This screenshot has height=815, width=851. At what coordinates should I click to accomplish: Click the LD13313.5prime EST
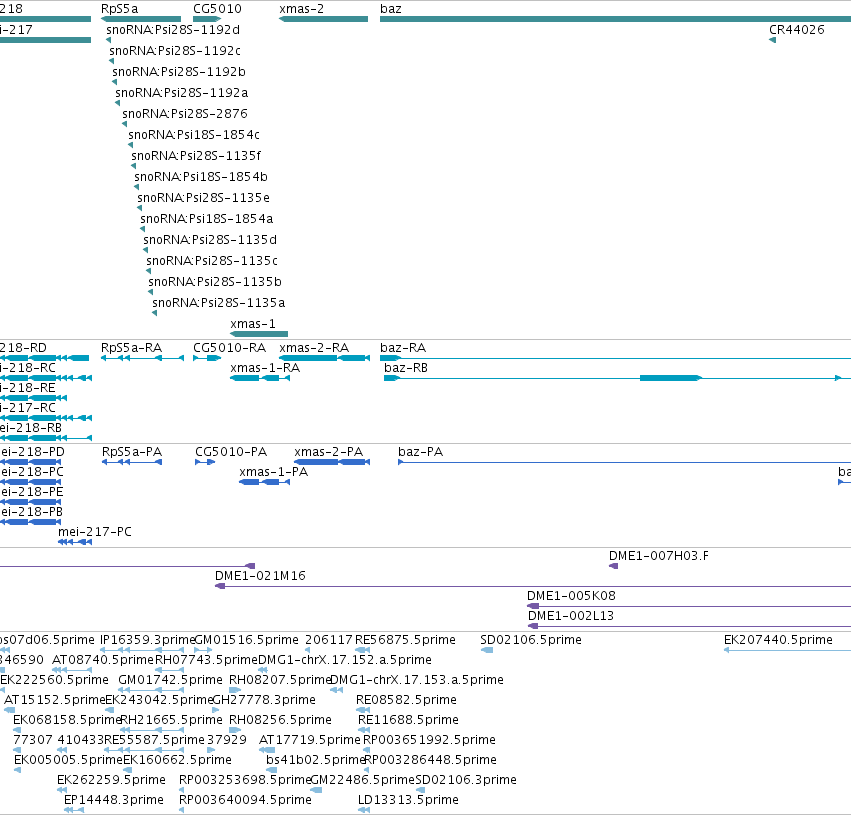point(364,810)
